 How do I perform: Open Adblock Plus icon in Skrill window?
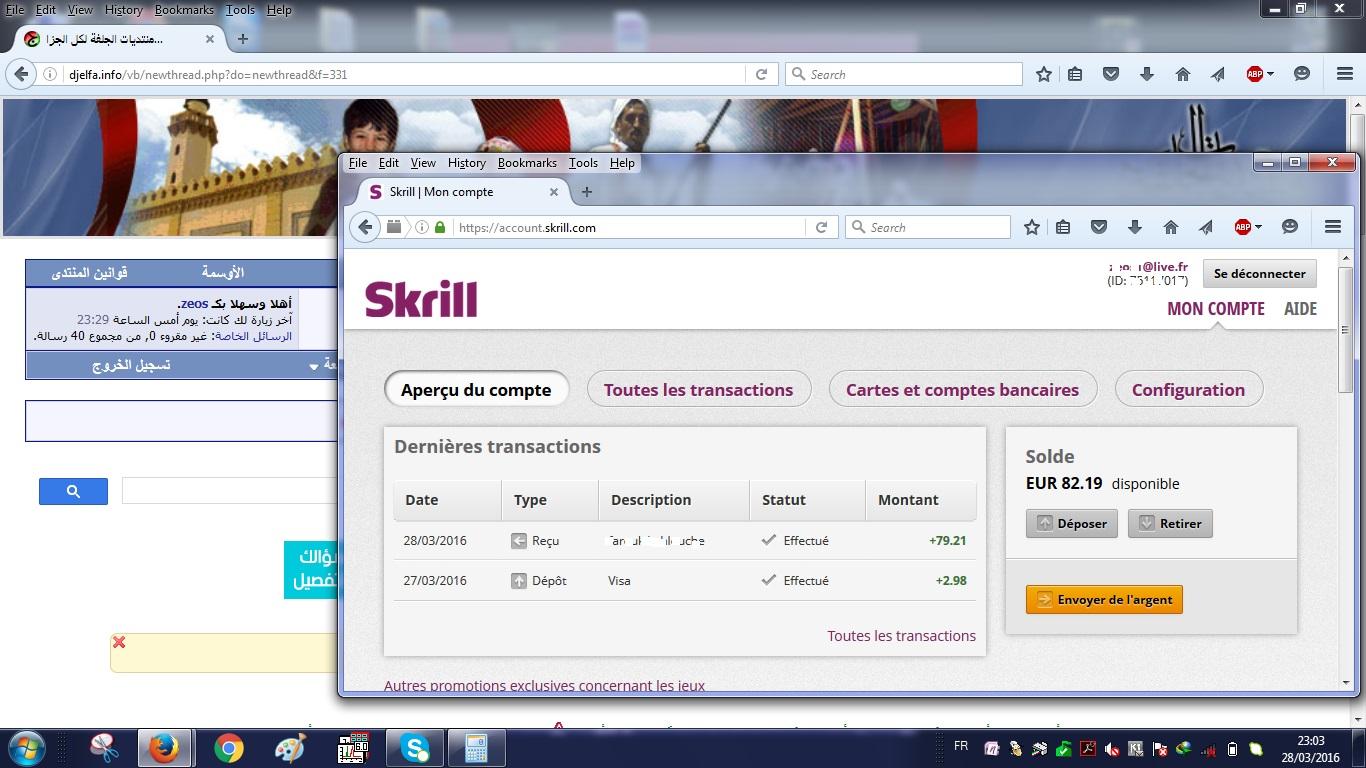pyautogui.click(x=1243, y=227)
